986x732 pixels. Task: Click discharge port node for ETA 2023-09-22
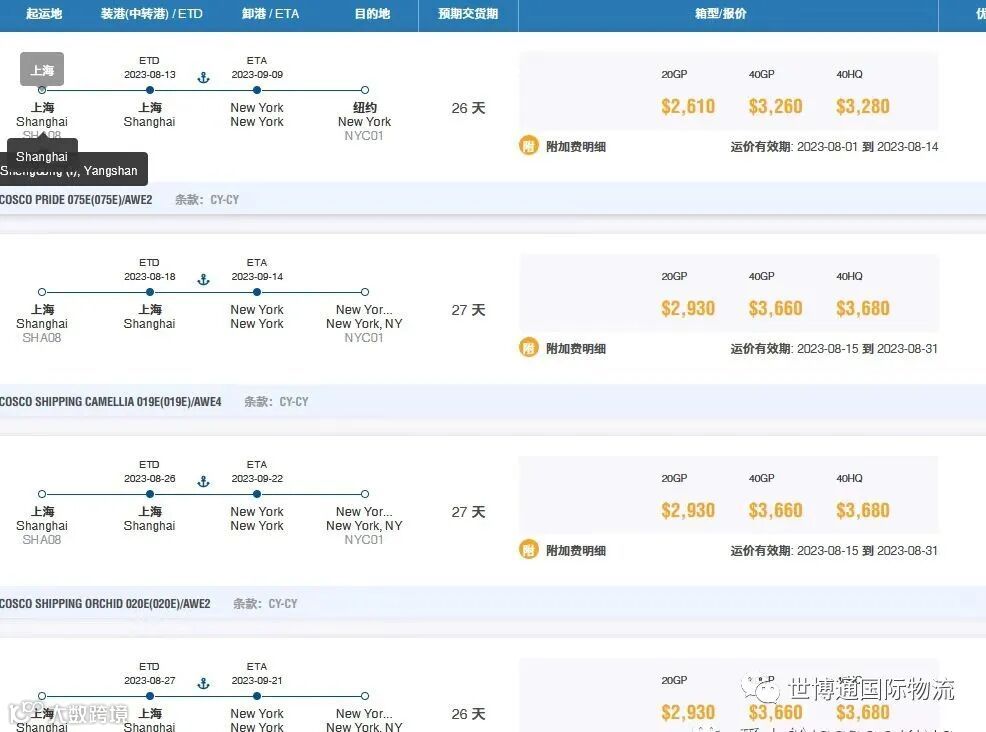tap(257, 494)
